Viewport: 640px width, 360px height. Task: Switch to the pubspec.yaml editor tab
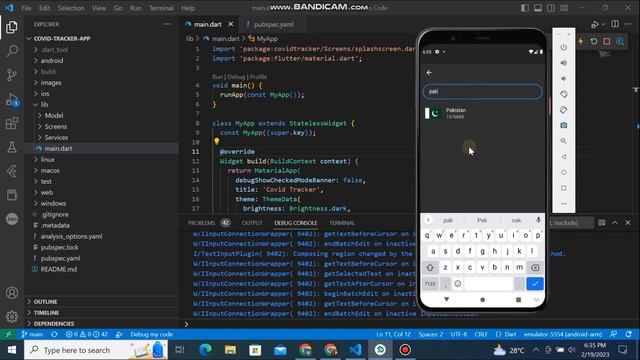273,24
